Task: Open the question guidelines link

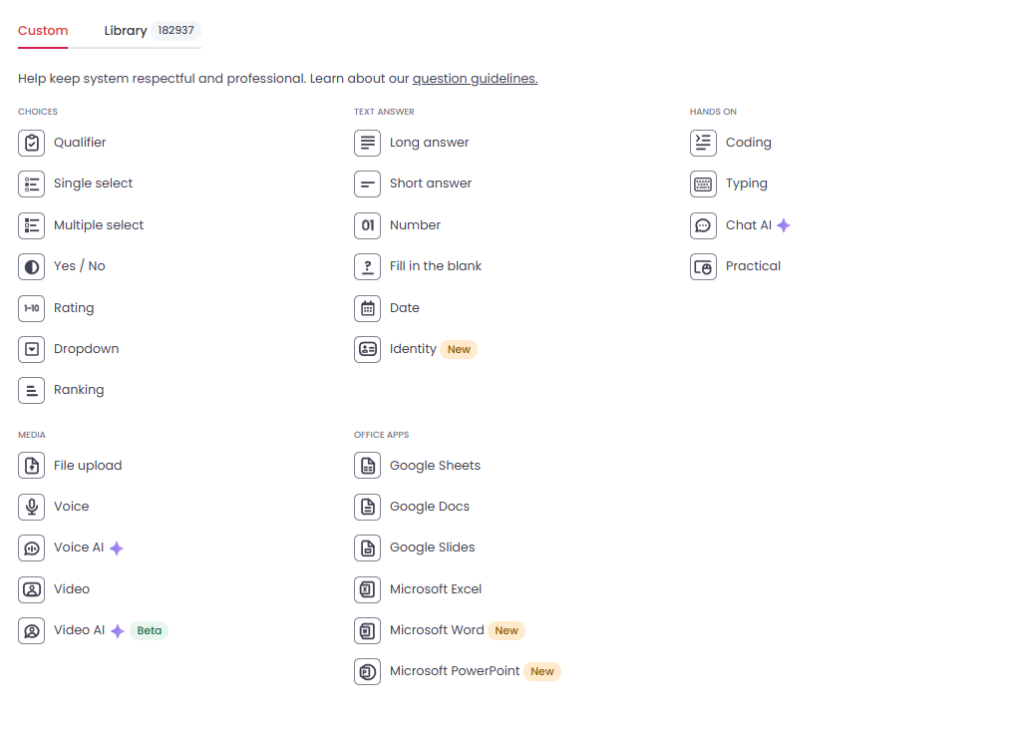Action: (x=474, y=77)
